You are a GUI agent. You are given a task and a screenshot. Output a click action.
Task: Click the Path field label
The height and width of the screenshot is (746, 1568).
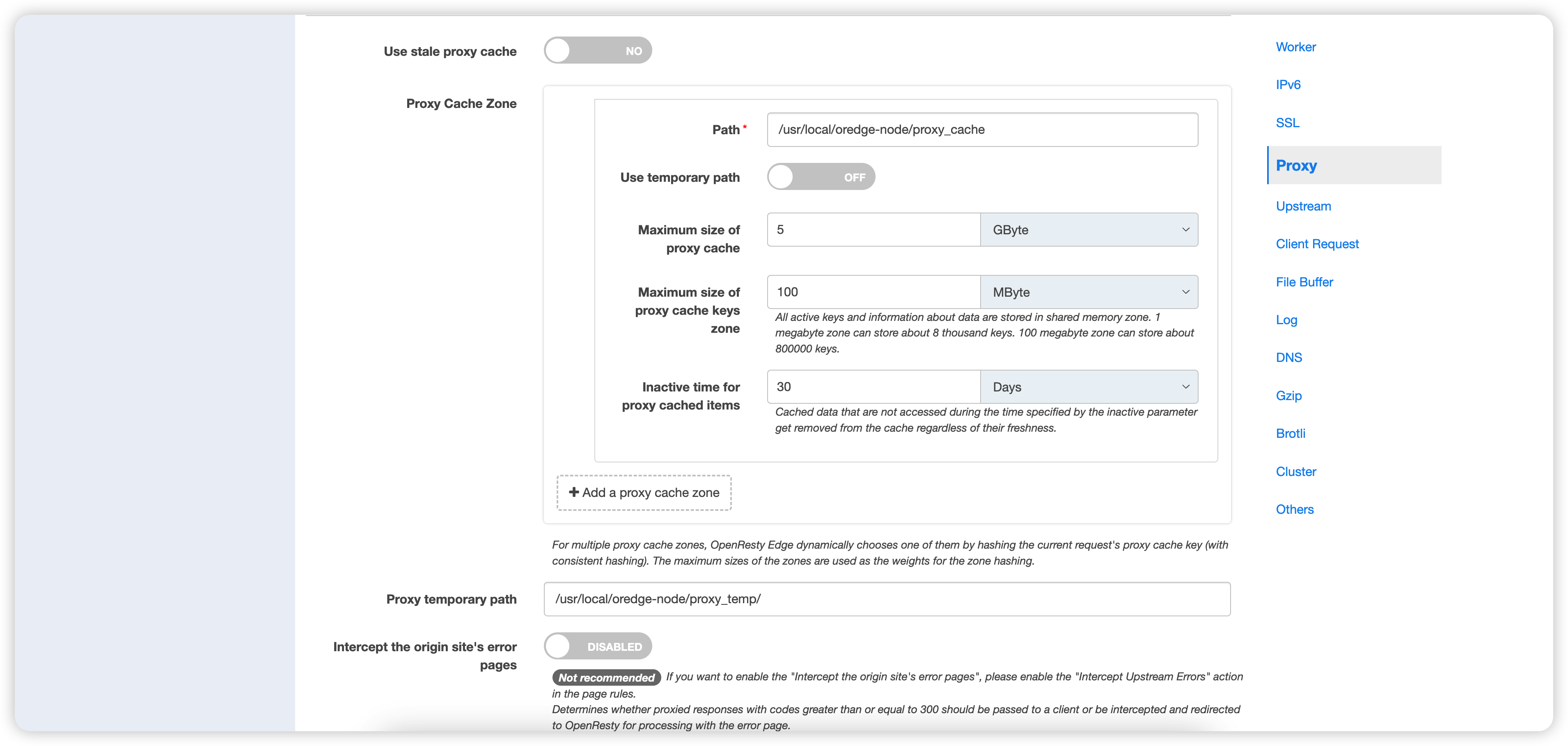tap(726, 130)
